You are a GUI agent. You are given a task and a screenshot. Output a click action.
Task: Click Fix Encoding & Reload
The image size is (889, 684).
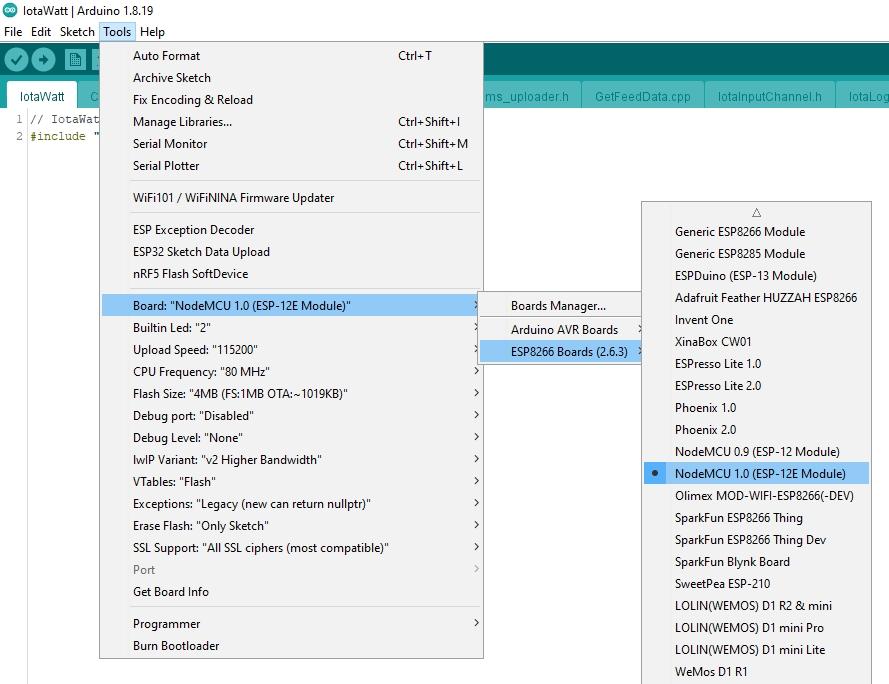click(291, 100)
